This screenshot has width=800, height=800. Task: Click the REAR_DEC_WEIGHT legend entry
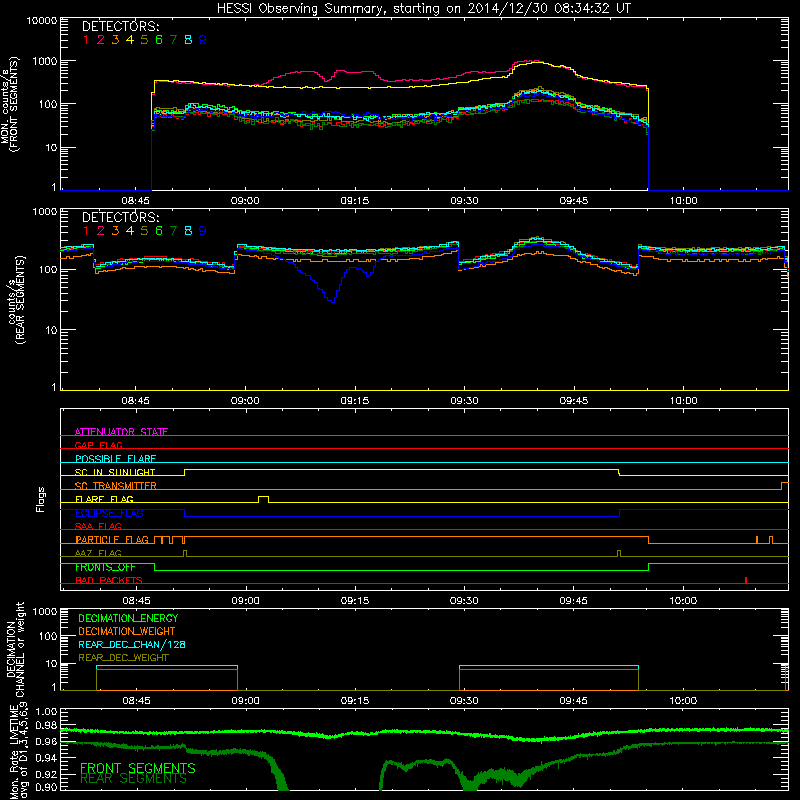click(123, 658)
